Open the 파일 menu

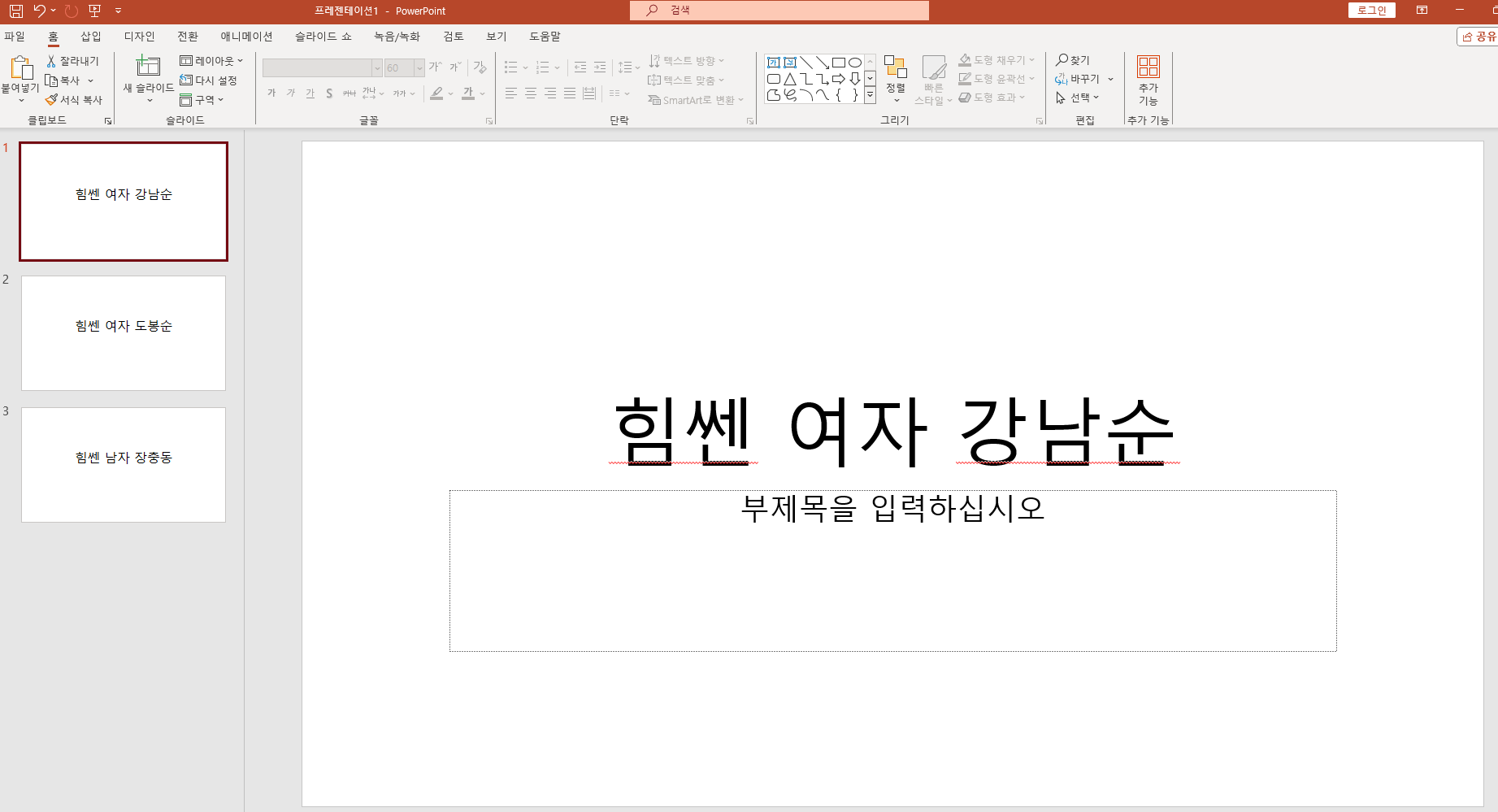click(15, 36)
